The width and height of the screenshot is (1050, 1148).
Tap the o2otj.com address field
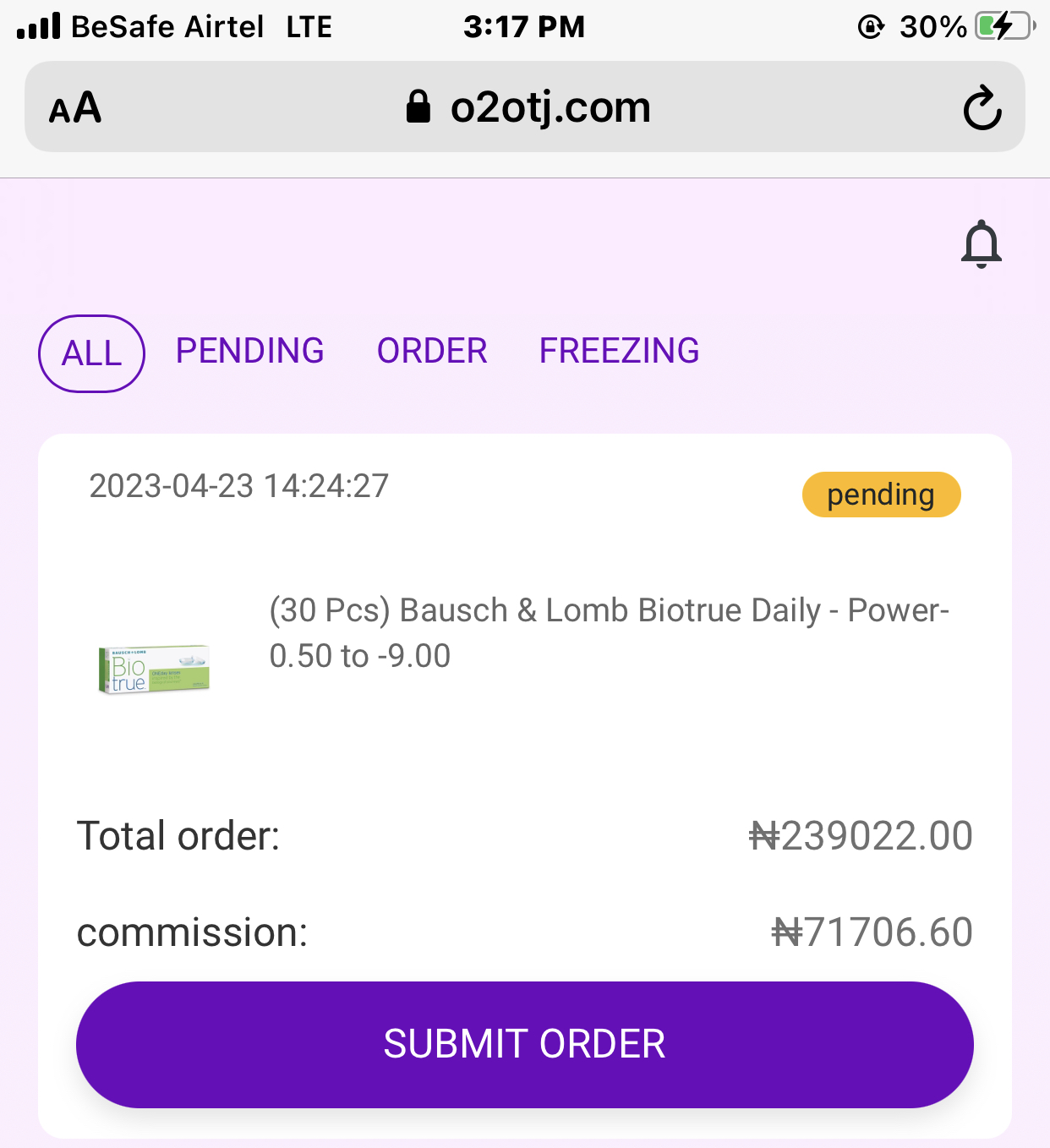[x=550, y=107]
